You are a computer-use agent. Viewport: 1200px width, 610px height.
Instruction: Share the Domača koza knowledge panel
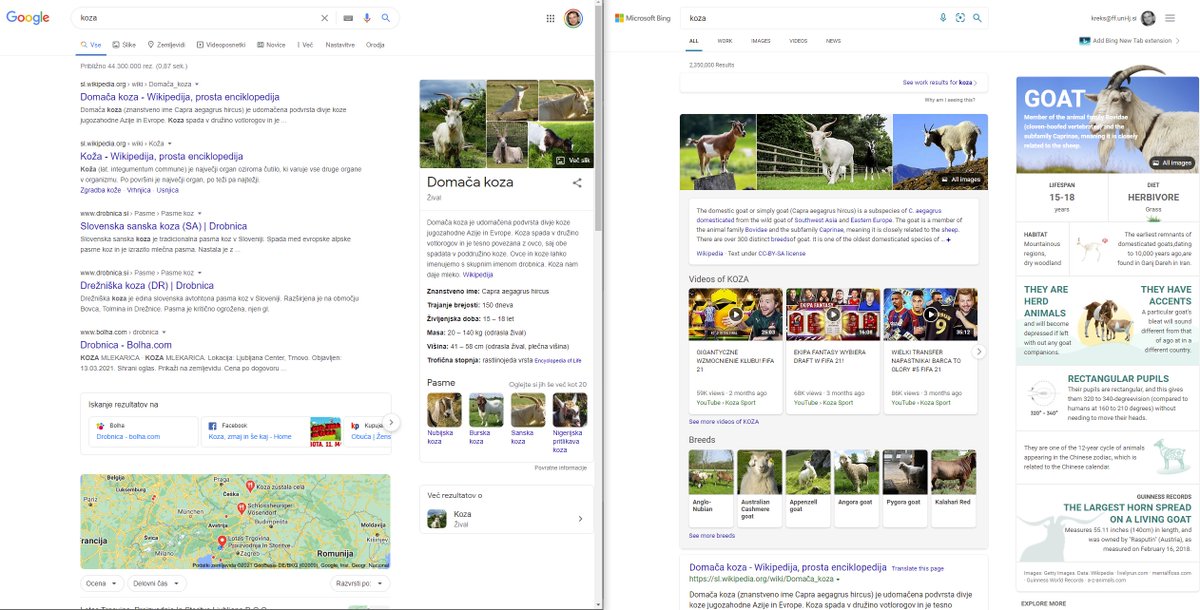click(576, 183)
